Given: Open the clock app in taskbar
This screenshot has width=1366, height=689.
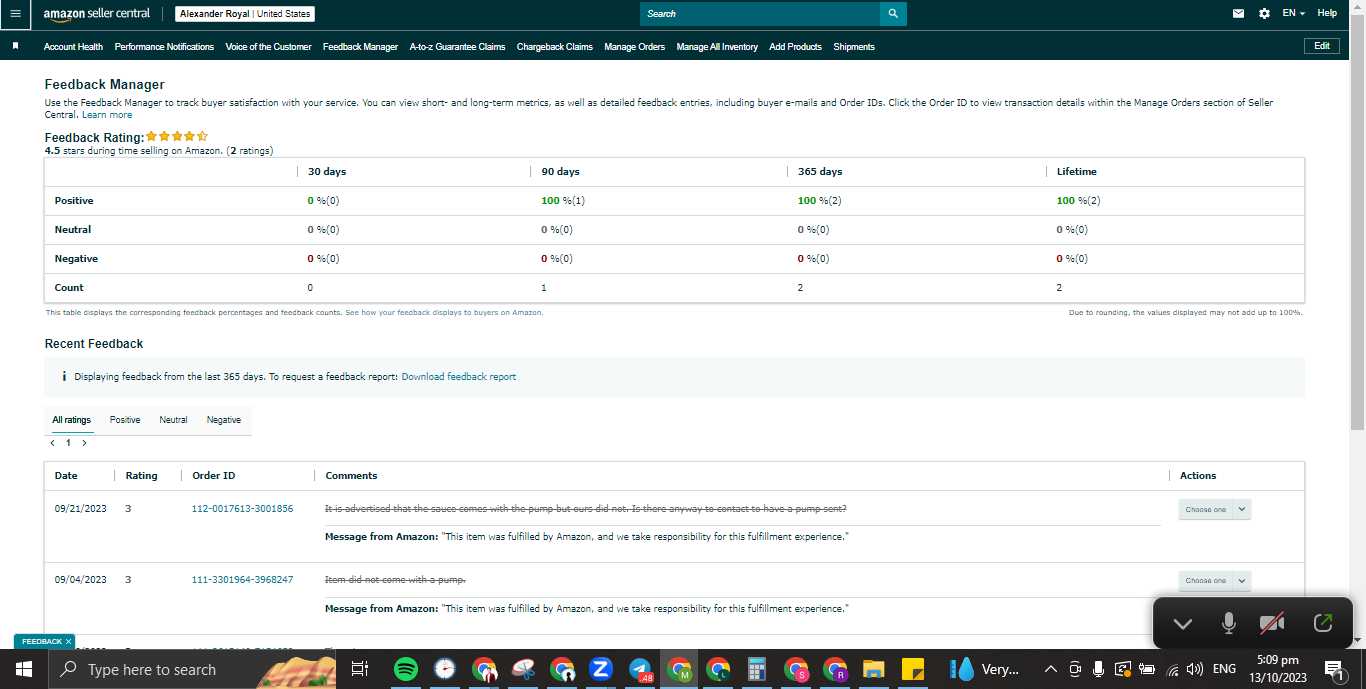Looking at the screenshot, I should coord(445,669).
